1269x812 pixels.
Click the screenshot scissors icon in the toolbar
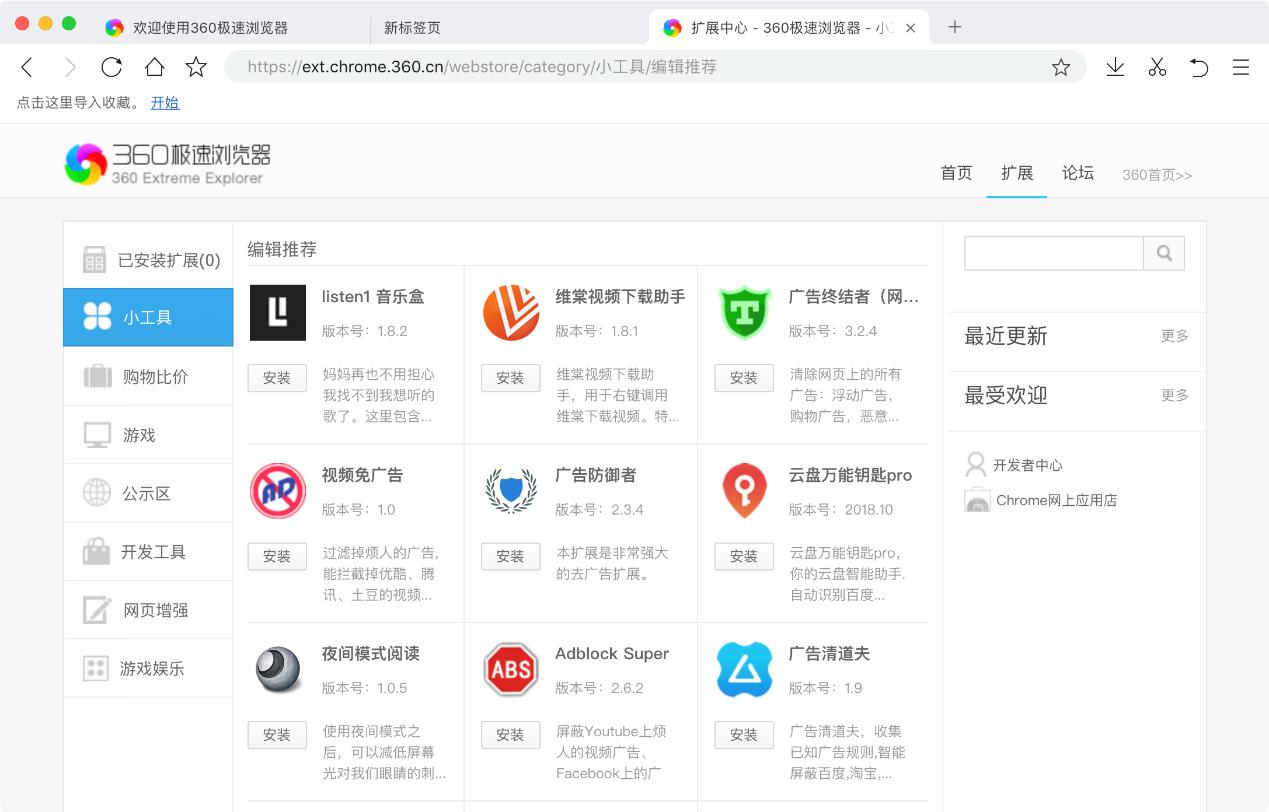coord(1157,67)
